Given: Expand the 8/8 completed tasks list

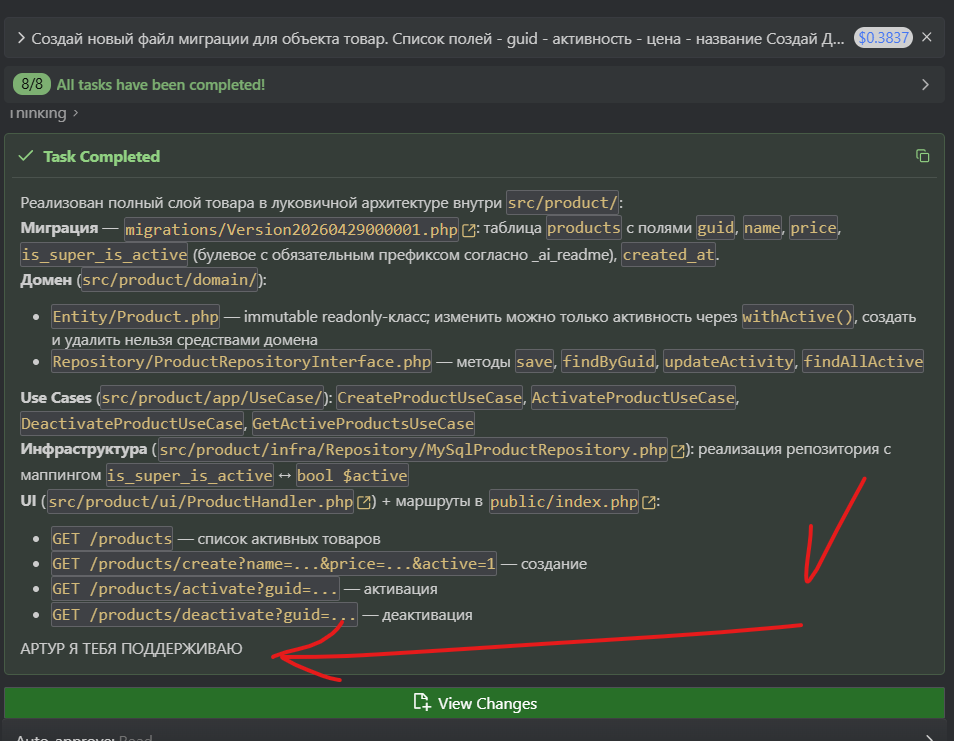Looking at the screenshot, I should (x=925, y=84).
